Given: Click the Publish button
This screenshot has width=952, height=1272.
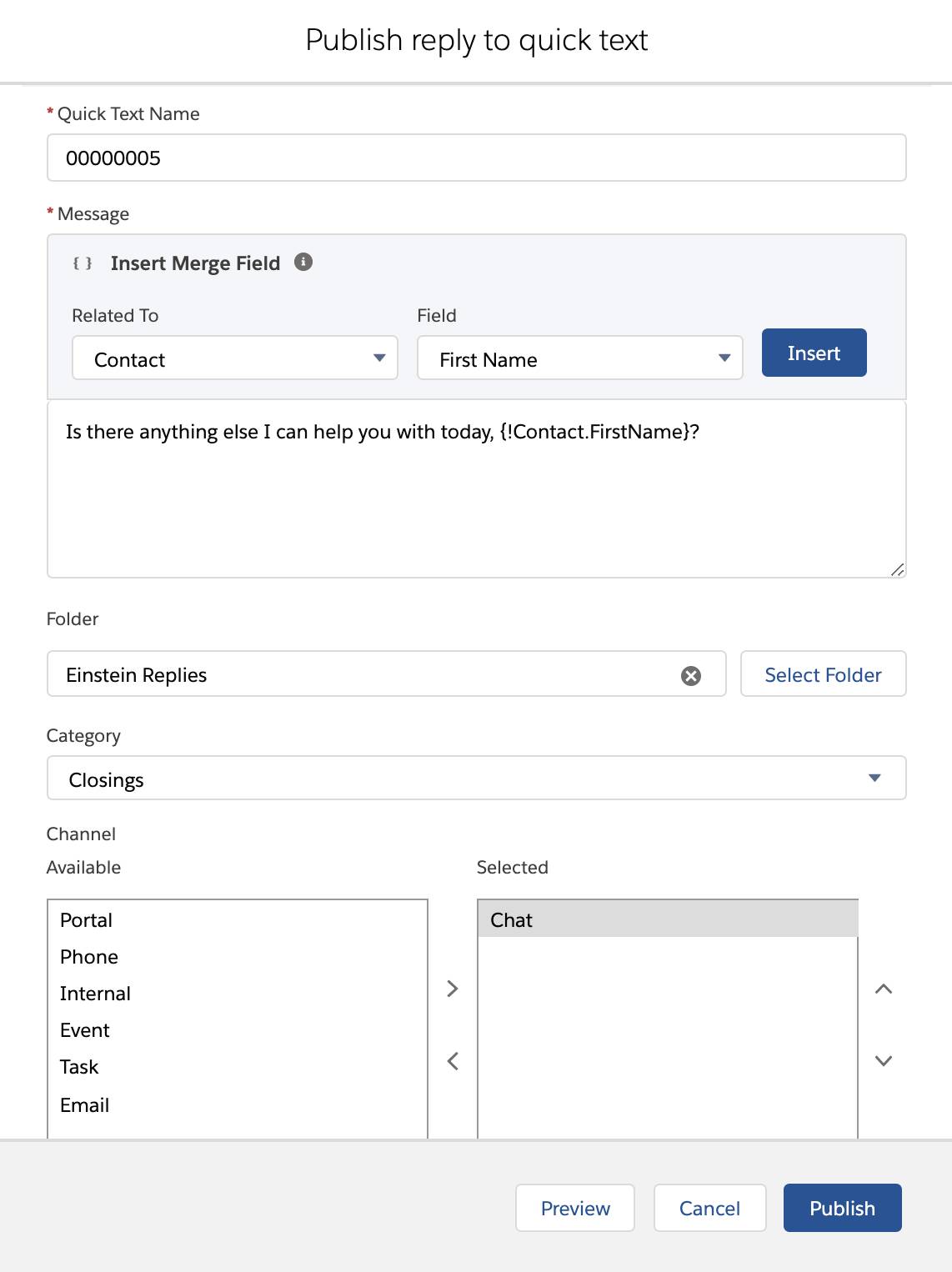Looking at the screenshot, I should 842,1208.
